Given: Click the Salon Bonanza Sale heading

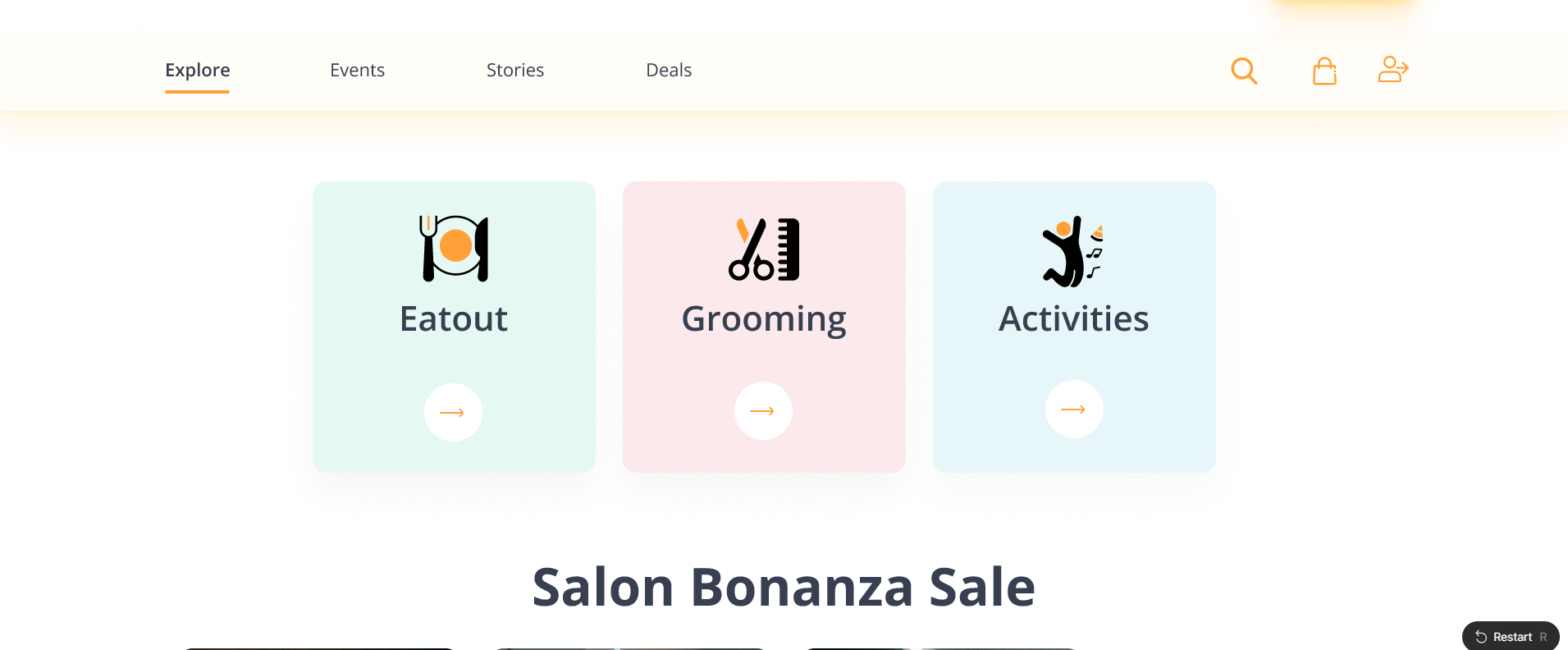Looking at the screenshot, I should [x=784, y=587].
